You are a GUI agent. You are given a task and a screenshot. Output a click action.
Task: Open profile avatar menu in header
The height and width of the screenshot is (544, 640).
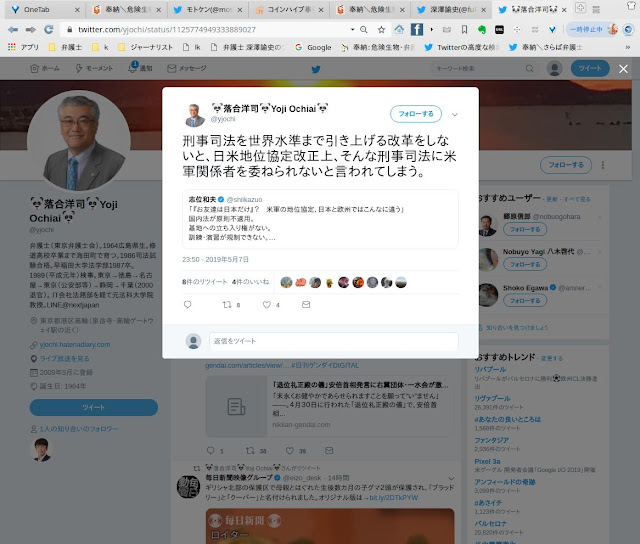click(554, 69)
